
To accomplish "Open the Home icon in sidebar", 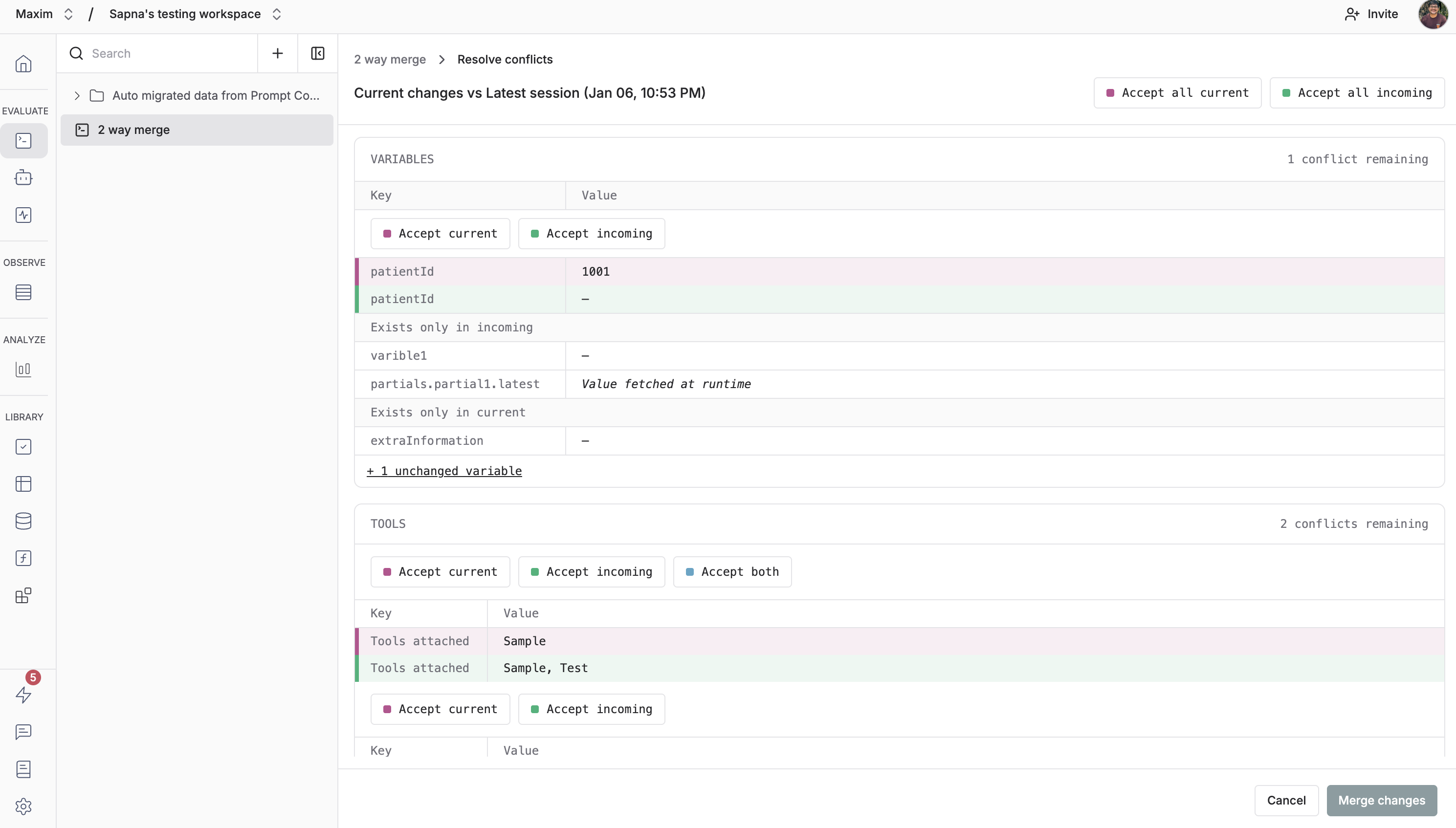I will (23, 64).
